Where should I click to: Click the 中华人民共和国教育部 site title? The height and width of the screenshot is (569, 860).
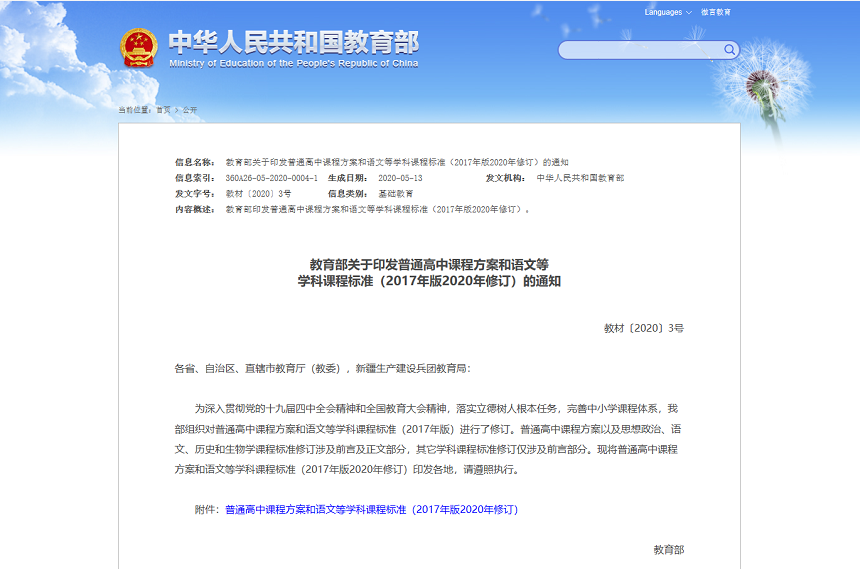point(294,42)
